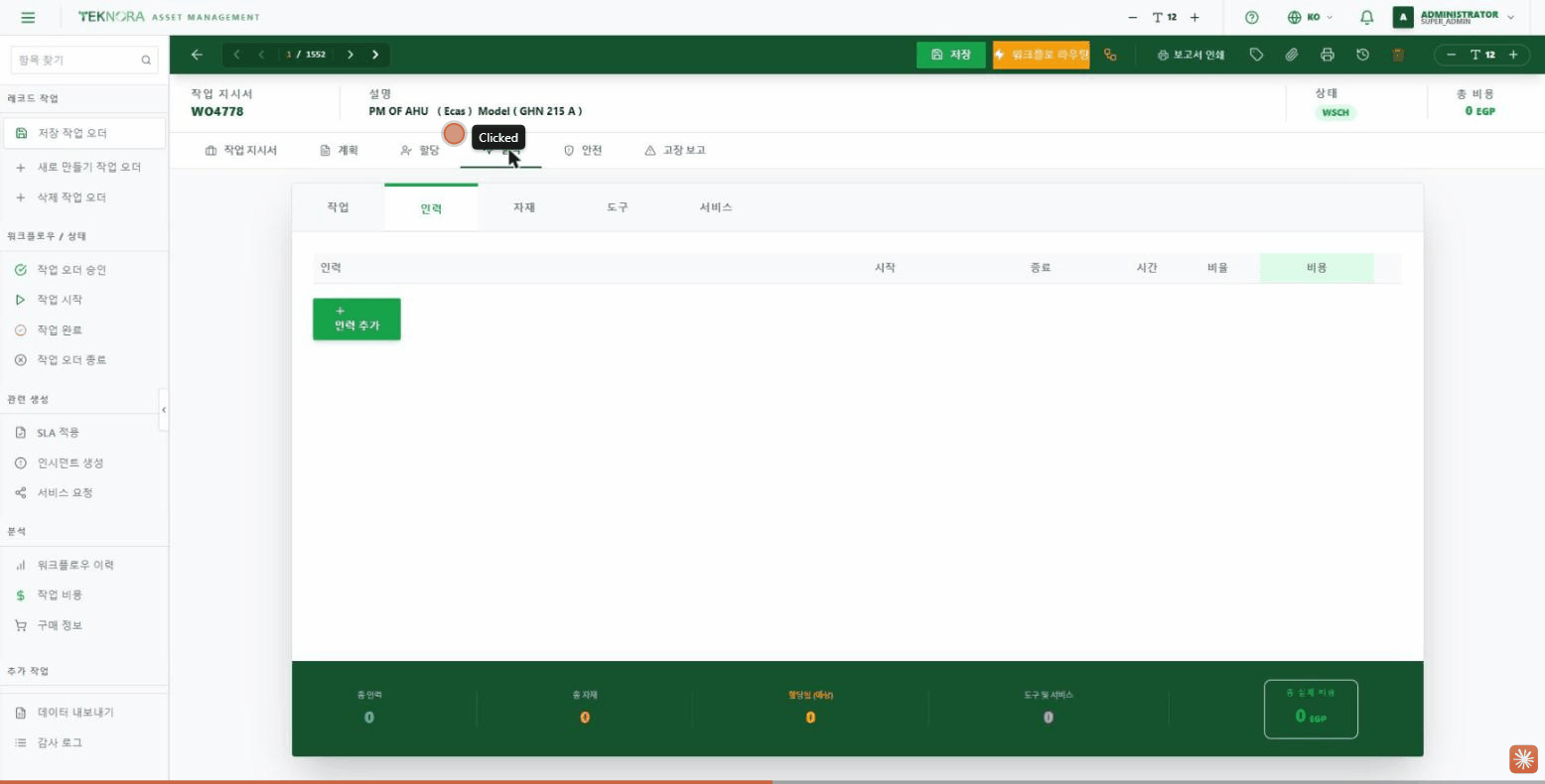Screen dimensions: 1545x784
Task: Click 데이터 내보내기 export item
Action: pos(84,713)
